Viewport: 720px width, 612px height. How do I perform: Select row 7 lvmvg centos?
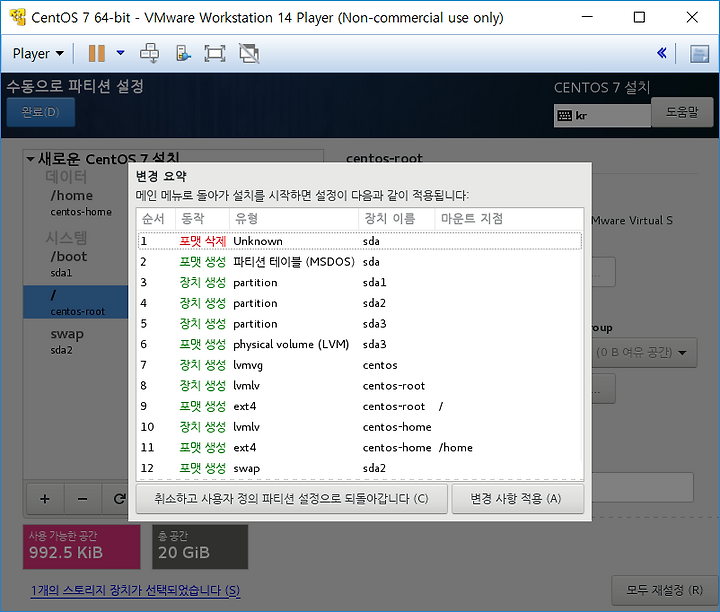click(x=360, y=365)
